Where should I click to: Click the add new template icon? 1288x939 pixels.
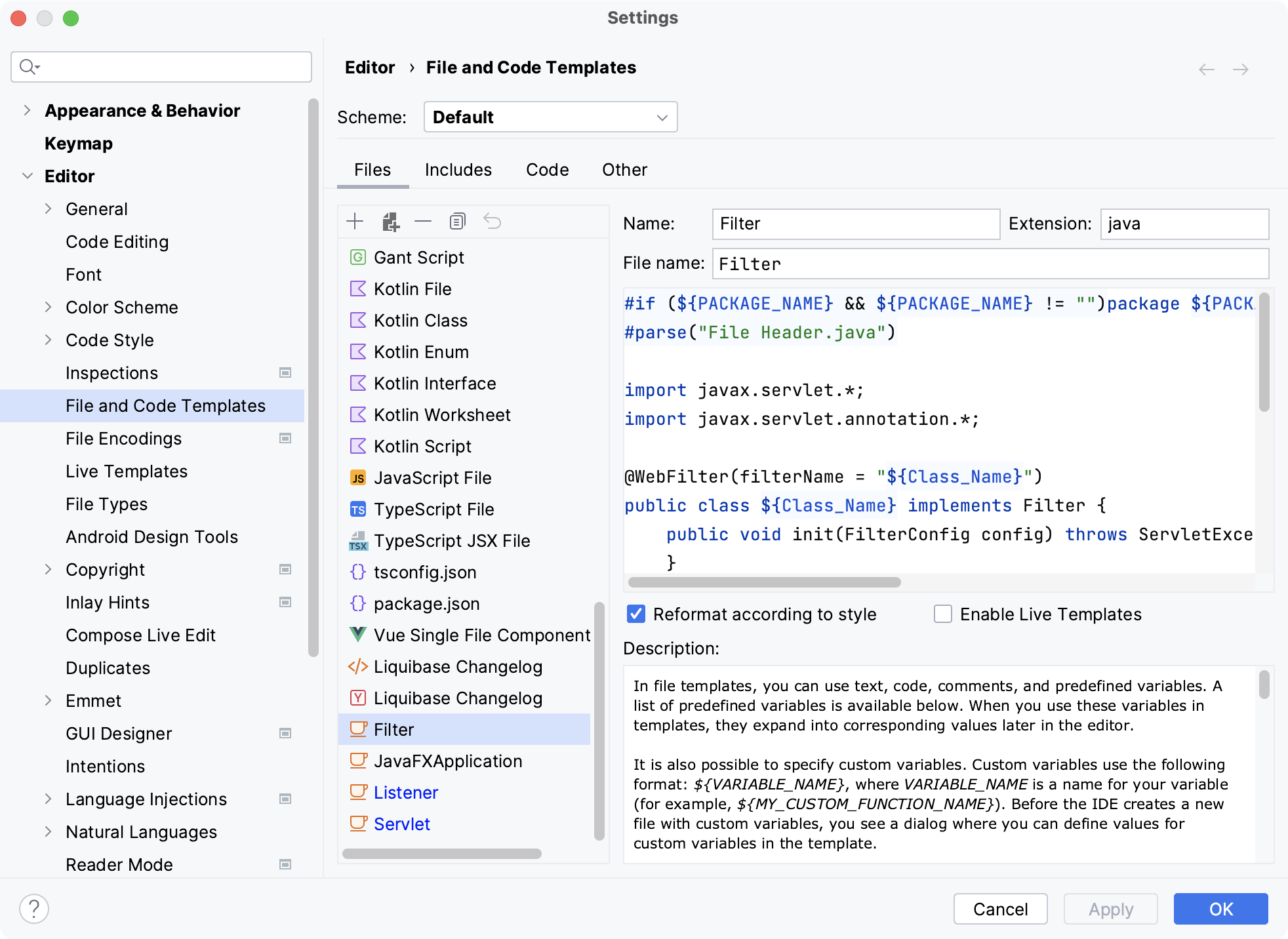tap(356, 221)
